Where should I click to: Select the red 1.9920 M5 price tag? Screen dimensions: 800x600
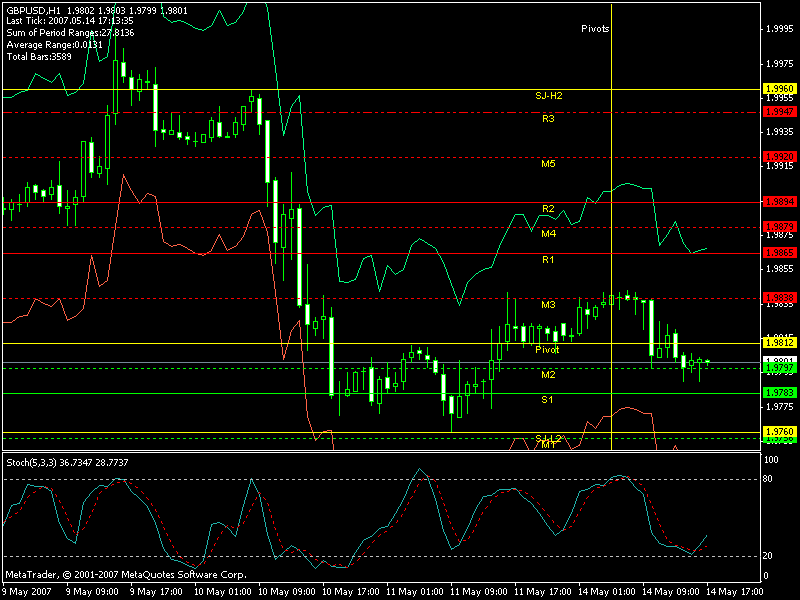(x=779, y=157)
